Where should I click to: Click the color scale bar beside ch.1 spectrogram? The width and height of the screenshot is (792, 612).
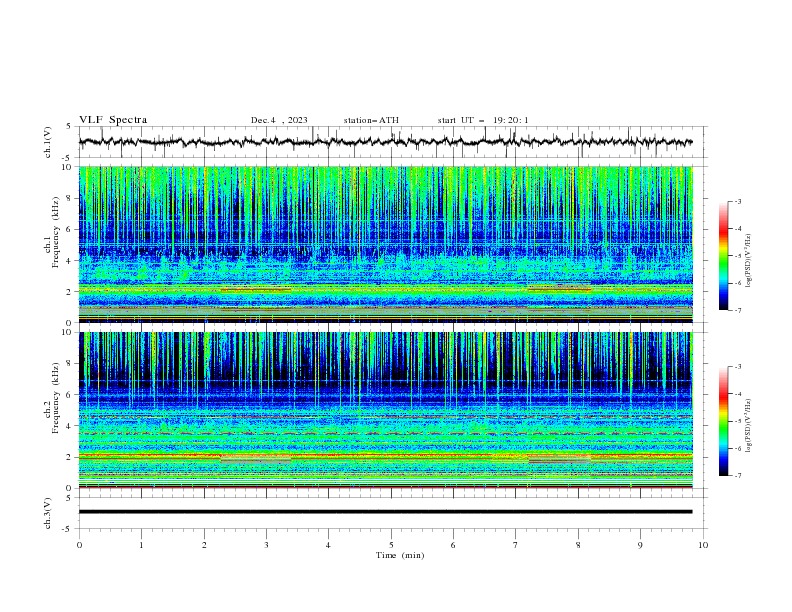click(x=724, y=256)
